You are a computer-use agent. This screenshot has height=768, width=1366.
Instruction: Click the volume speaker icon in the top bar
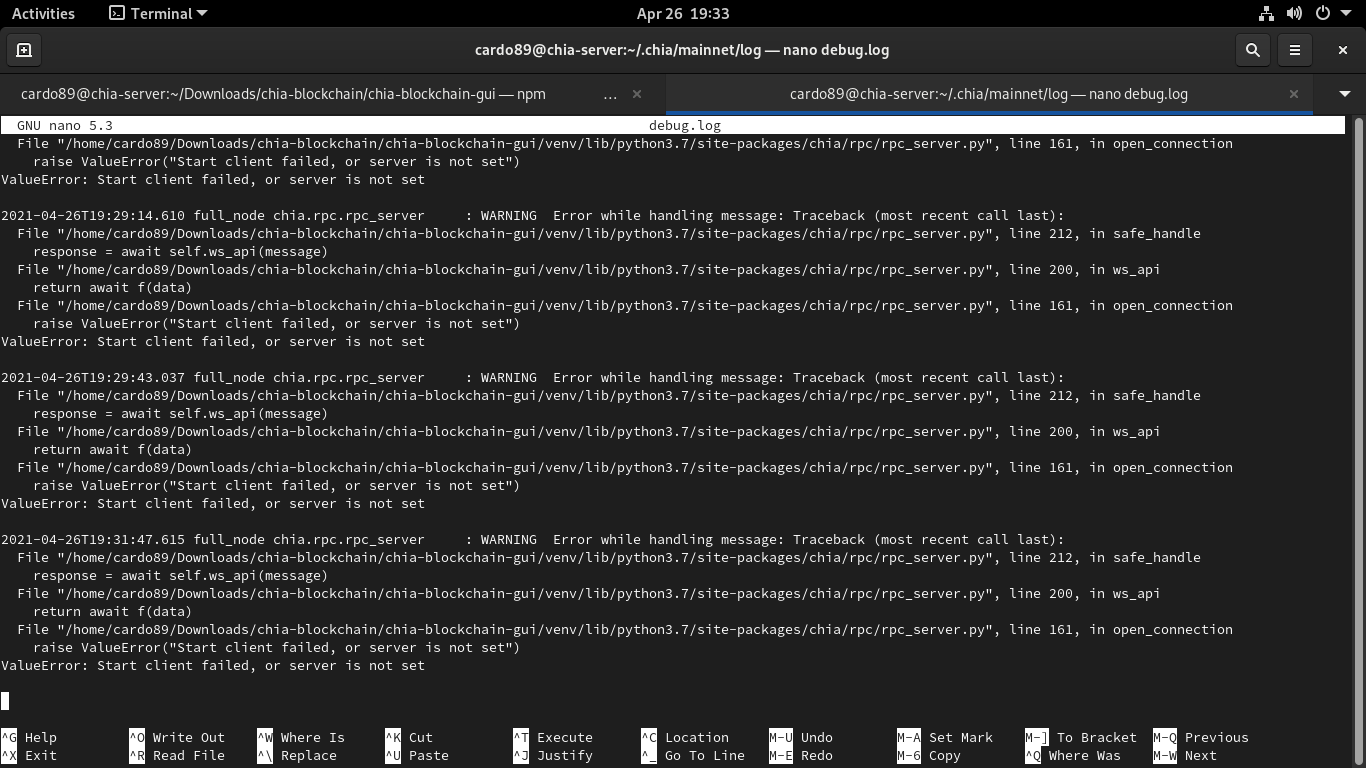(x=1294, y=13)
